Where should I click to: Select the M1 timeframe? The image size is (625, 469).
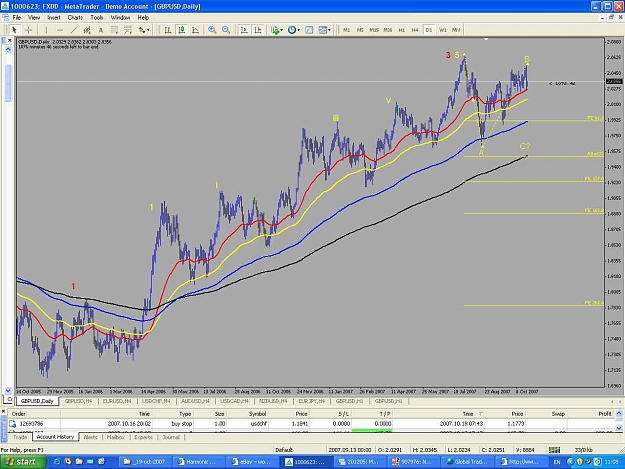(x=346, y=30)
